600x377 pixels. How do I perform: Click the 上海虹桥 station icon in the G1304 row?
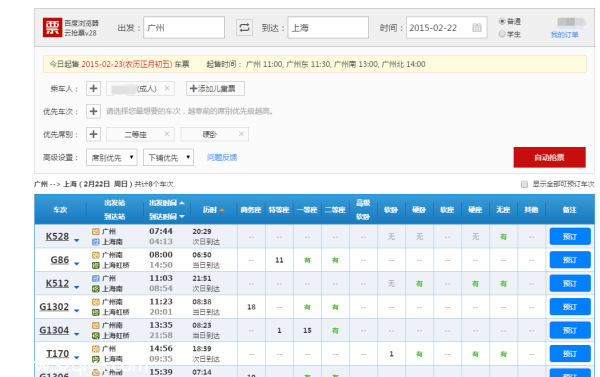pos(96,336)
